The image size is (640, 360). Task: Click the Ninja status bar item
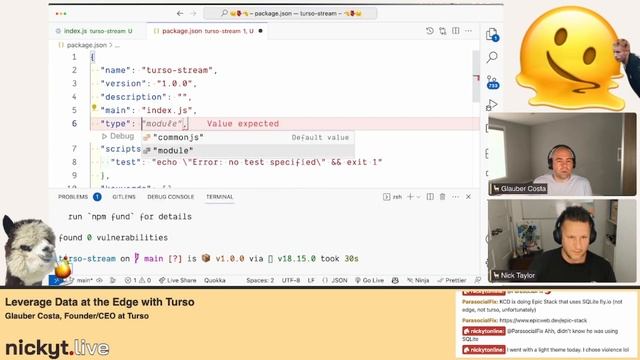(418, 280)
